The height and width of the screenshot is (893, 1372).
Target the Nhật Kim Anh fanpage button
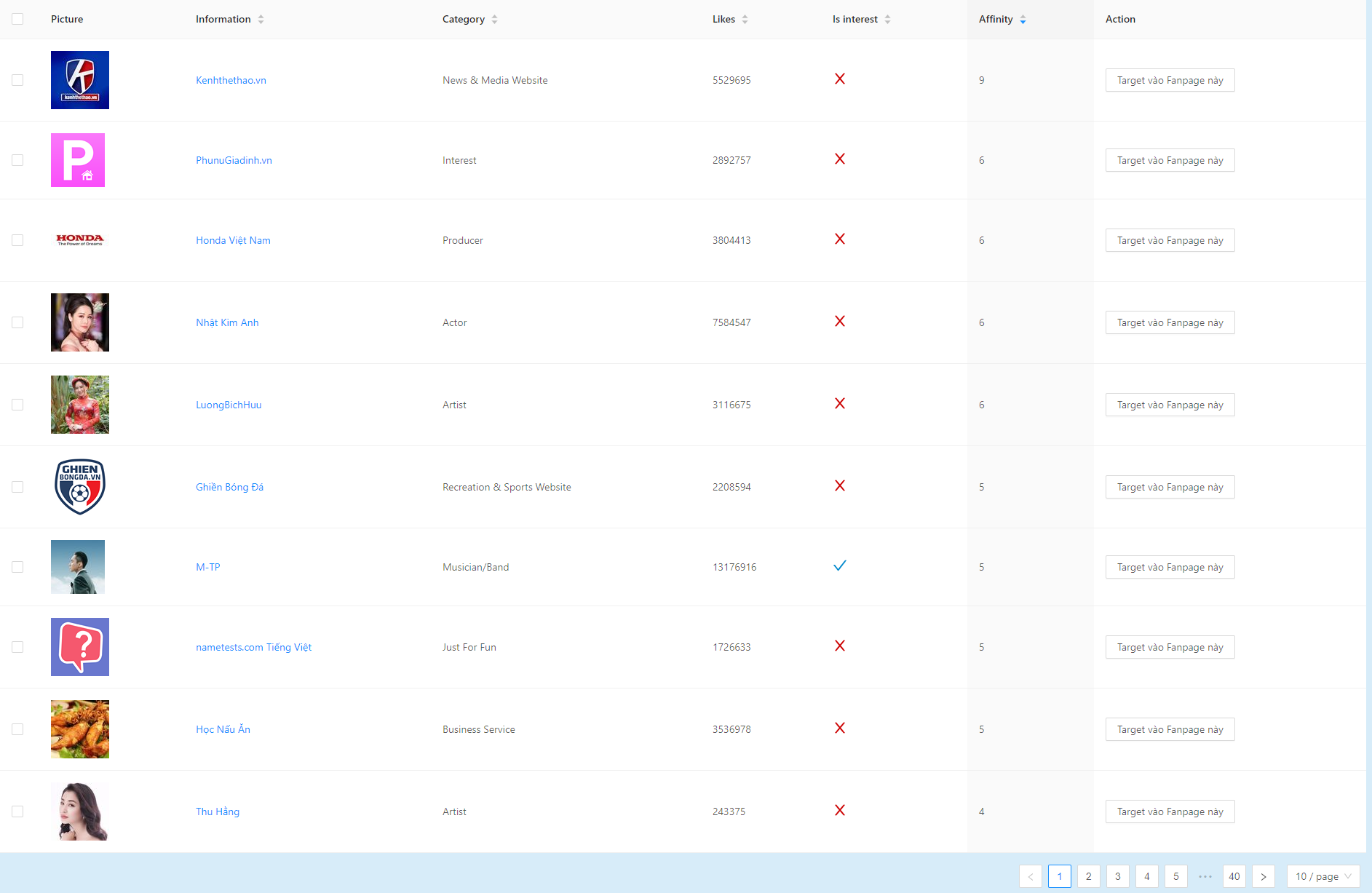[x=1170, y=322]
